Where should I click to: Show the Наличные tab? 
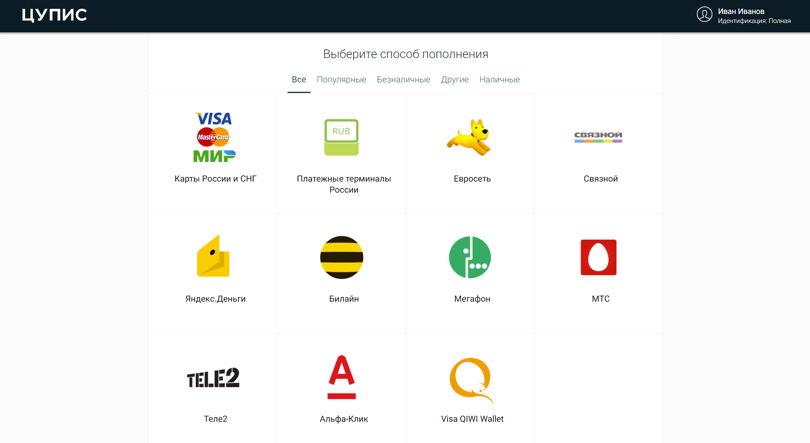pos(500,80)
